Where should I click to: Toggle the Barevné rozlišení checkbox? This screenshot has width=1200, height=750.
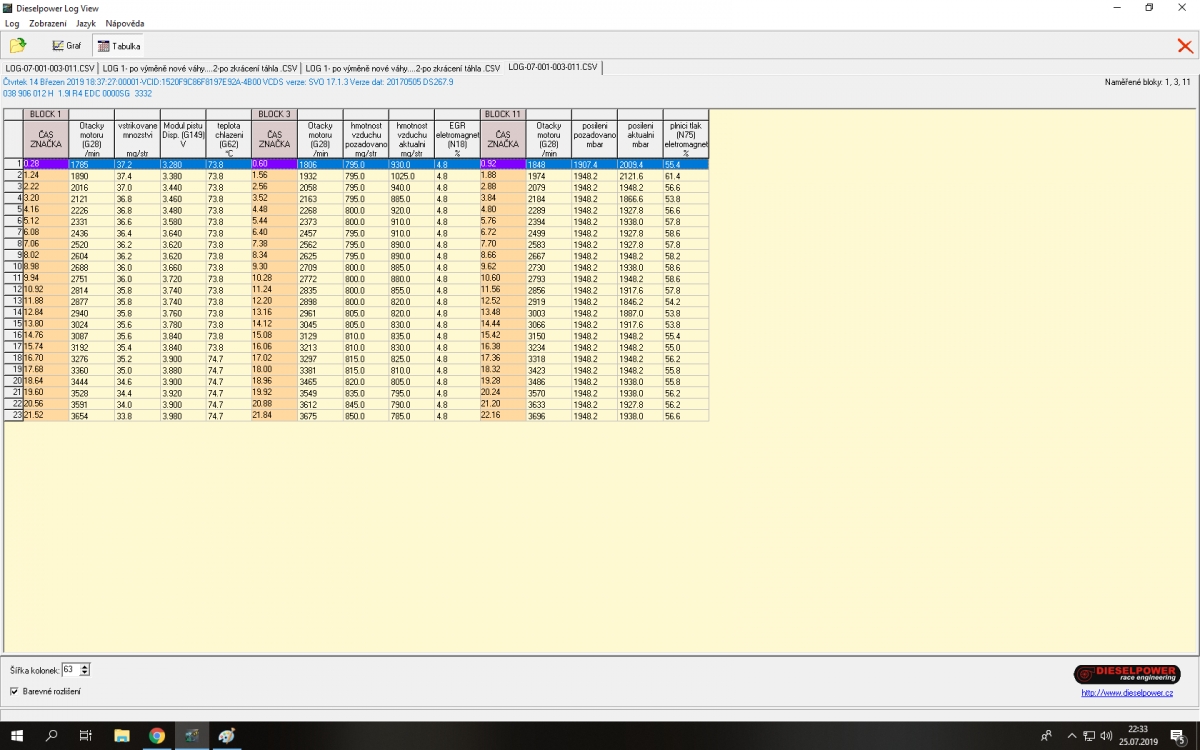(x=14, y=691)
